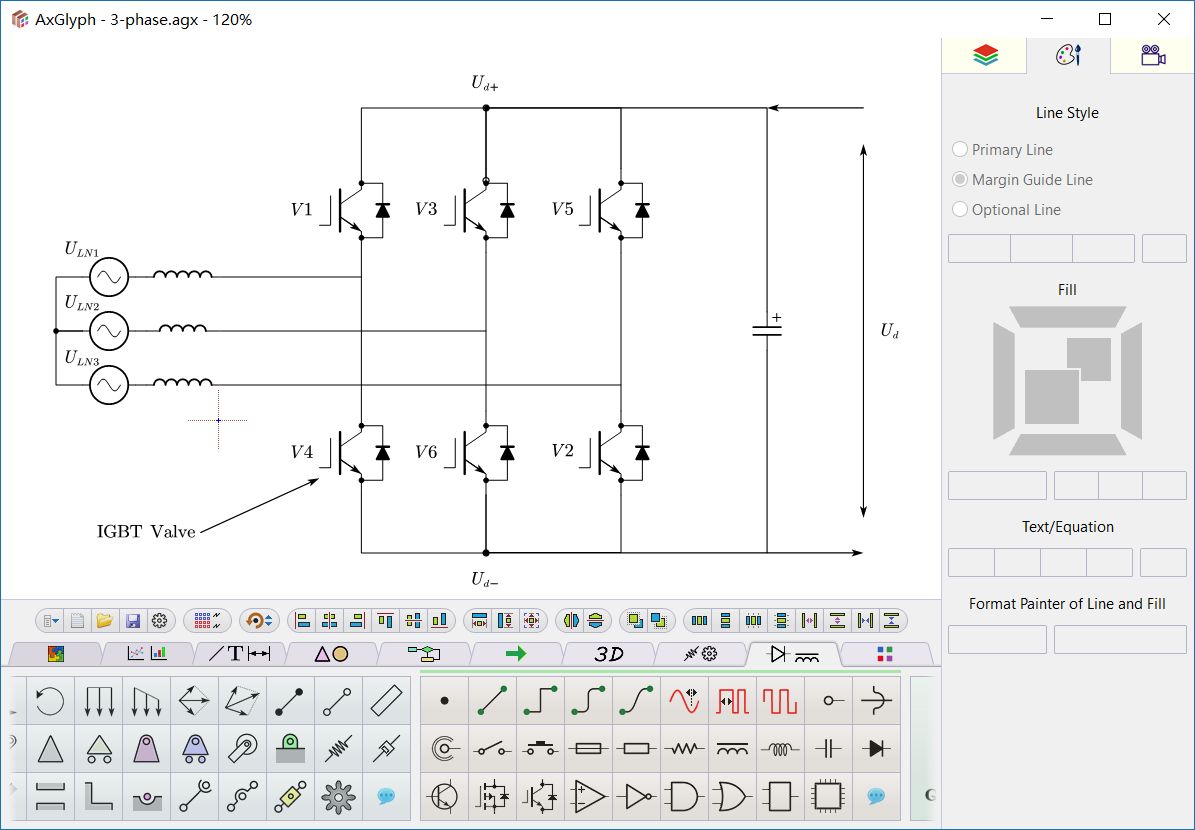Image resolution: width=1195 pixels, height=830 pixels.
Task: Select the IGBT symbol in the circuit palette
Action: 542,796
